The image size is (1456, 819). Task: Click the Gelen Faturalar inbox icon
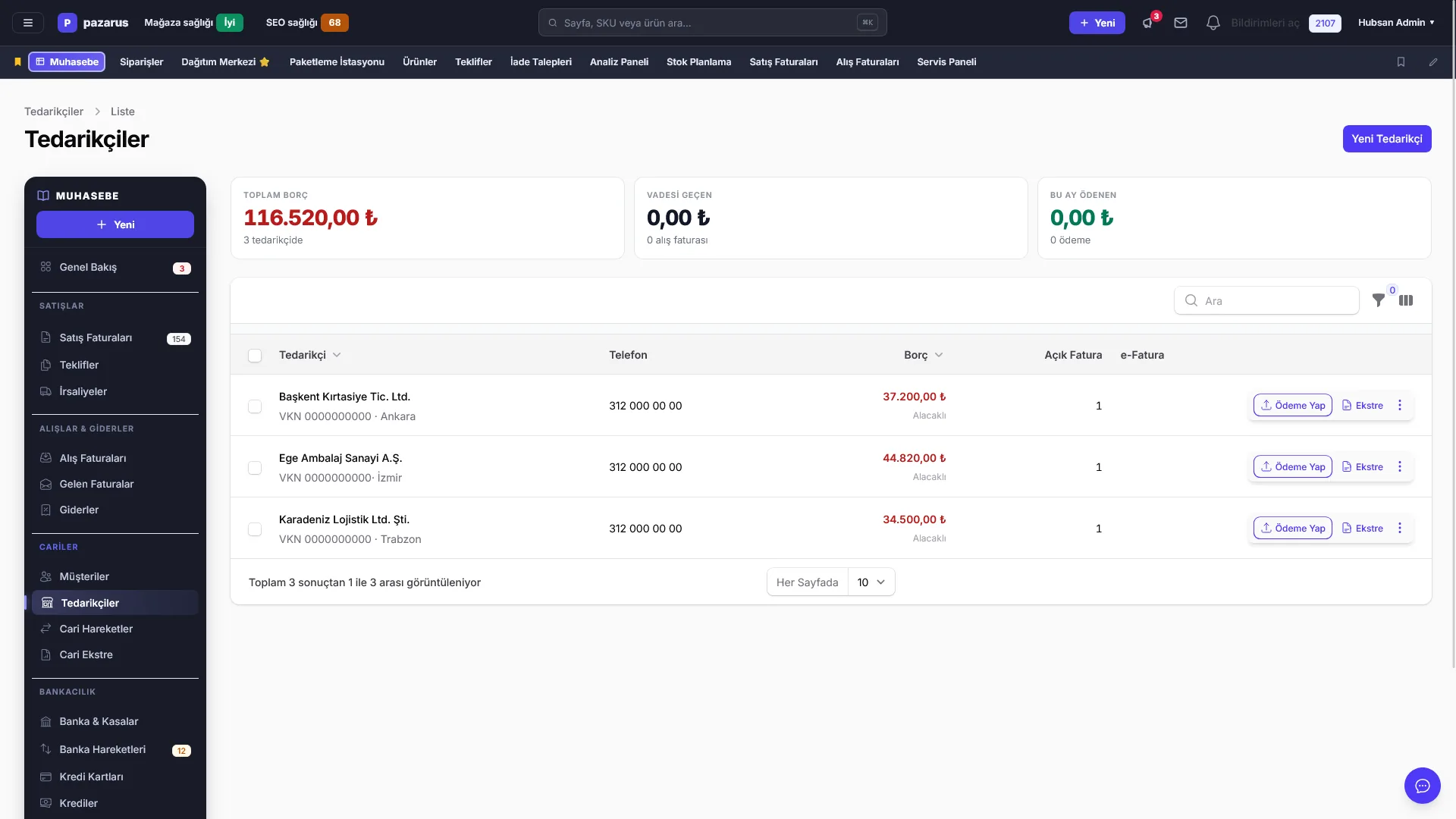(45, 484)
